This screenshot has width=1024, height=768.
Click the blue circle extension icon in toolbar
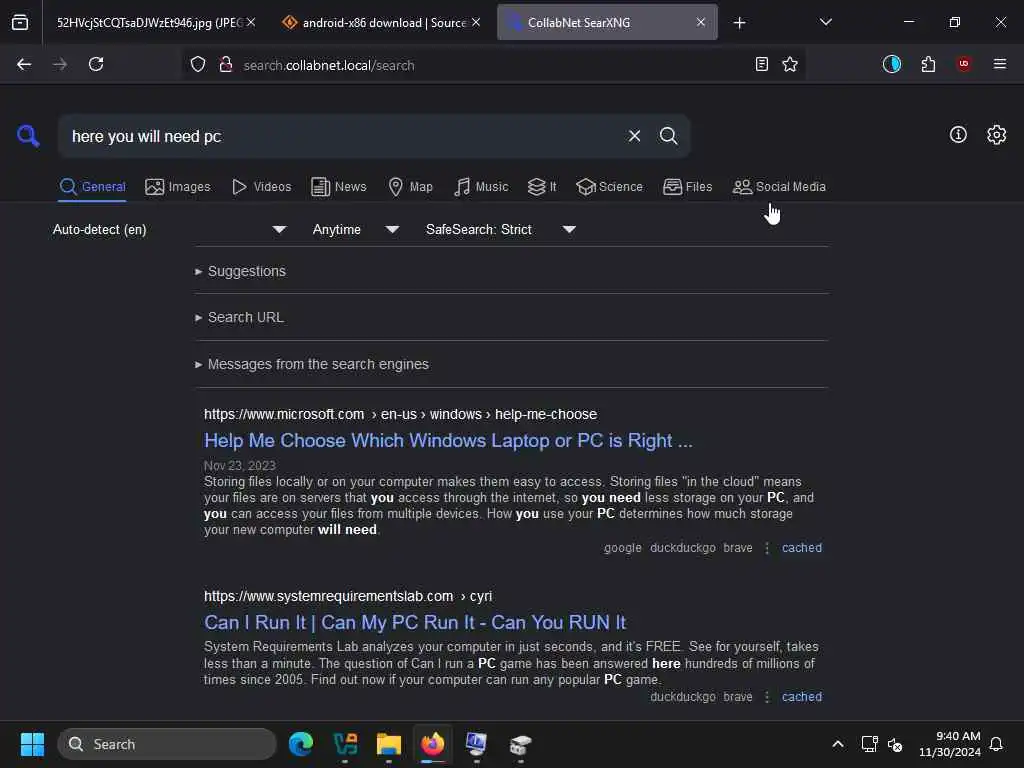click(891, 64)
